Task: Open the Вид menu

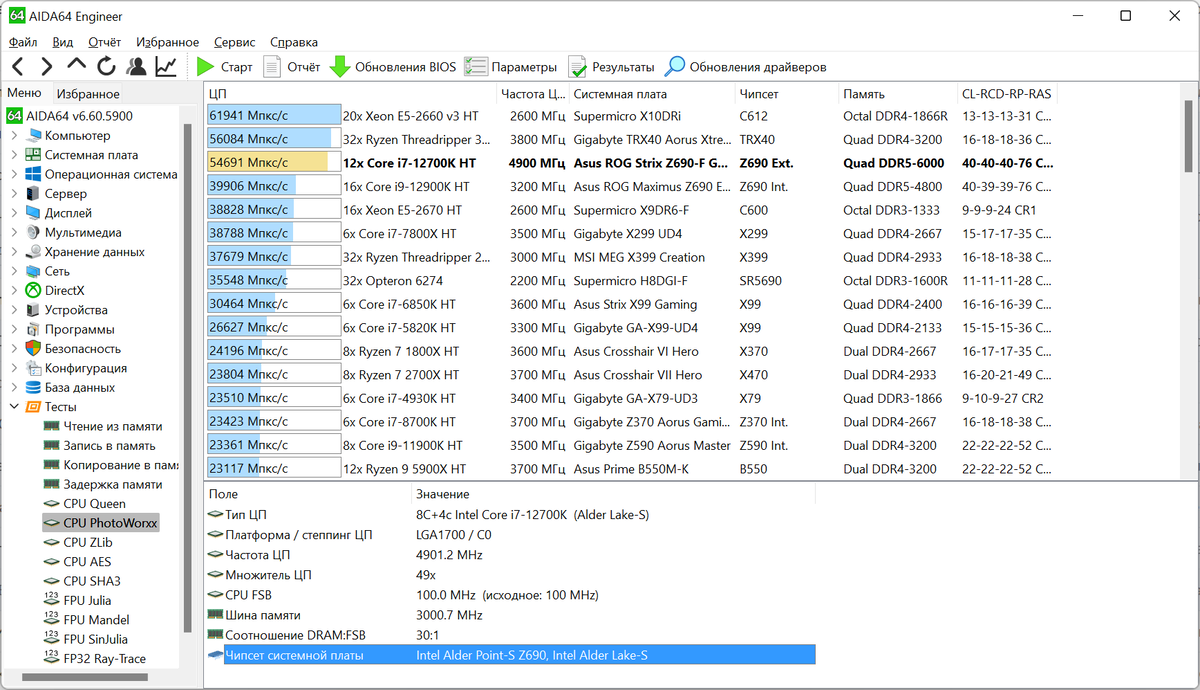Action: click(x=62, y=42)
